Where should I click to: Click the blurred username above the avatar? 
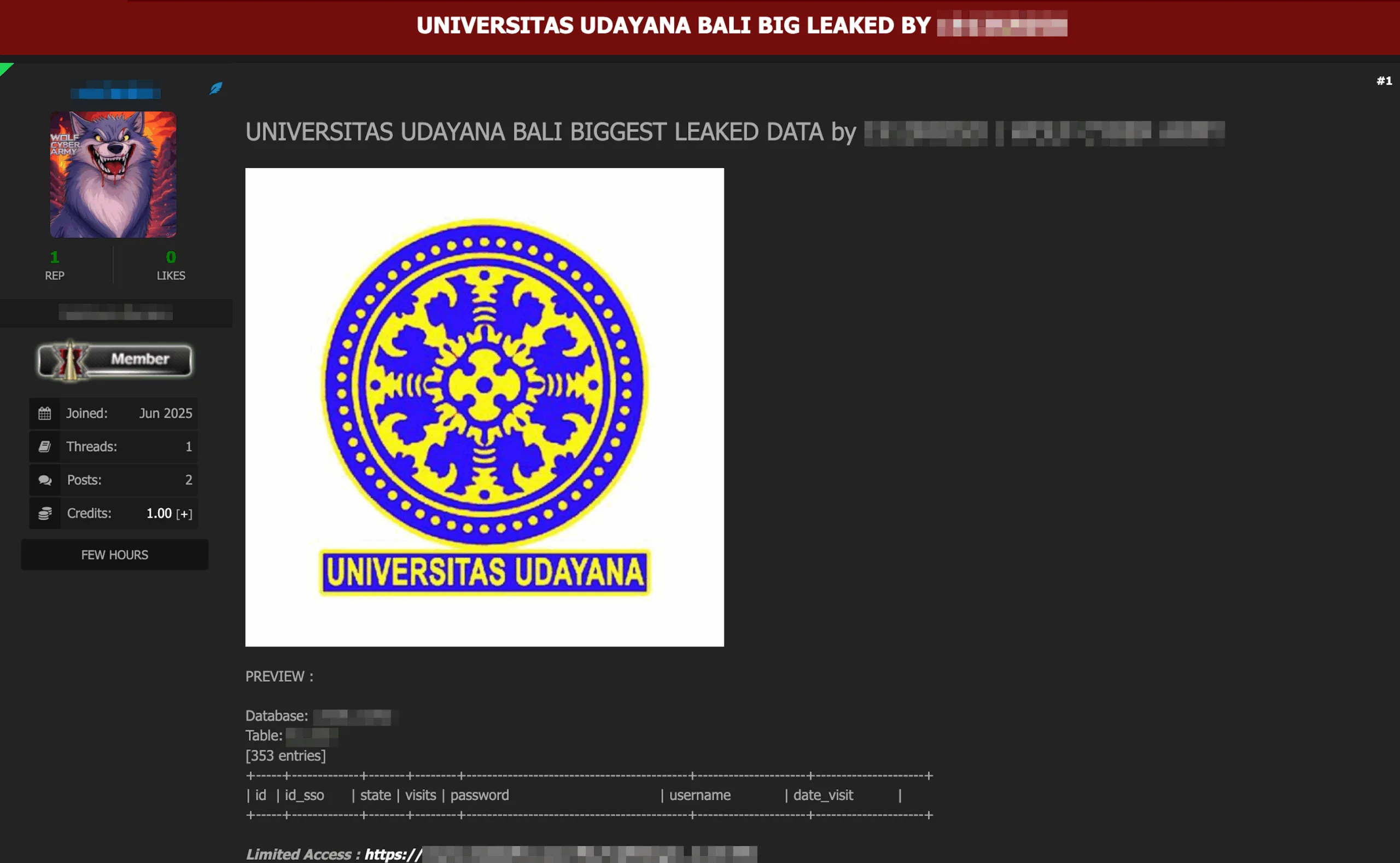click(x=115, y=90)
